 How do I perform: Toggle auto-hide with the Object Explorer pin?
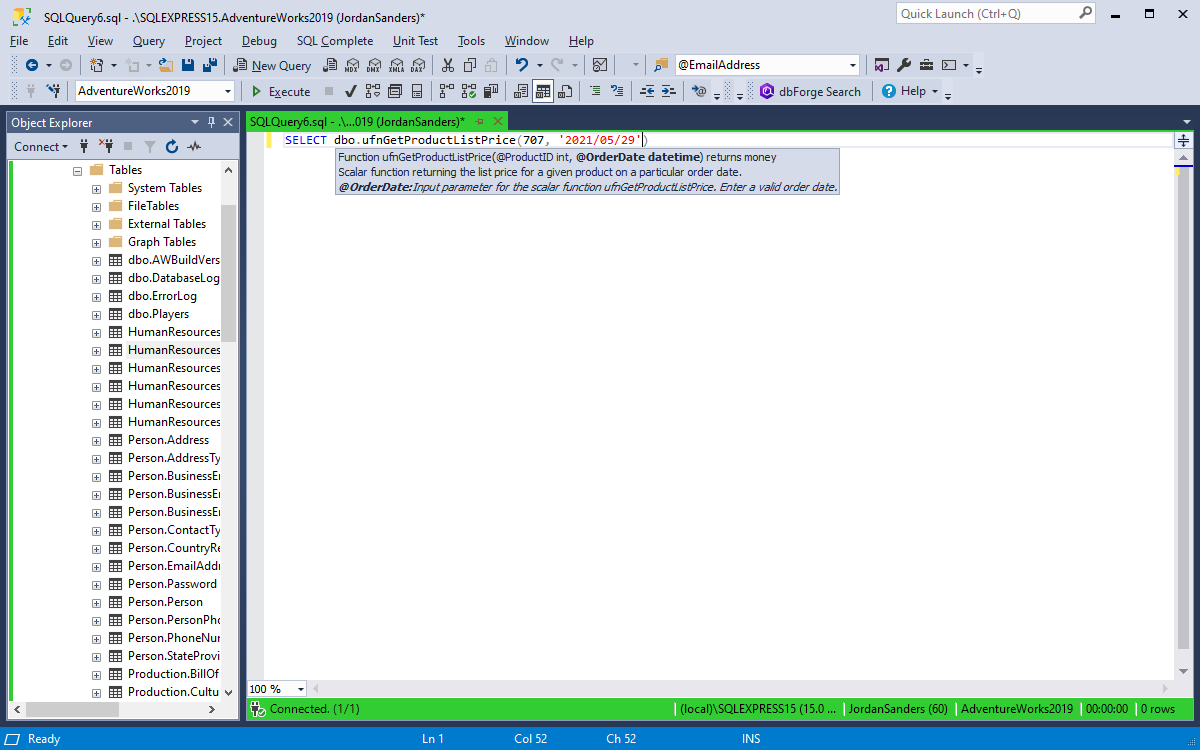point(211,122)
